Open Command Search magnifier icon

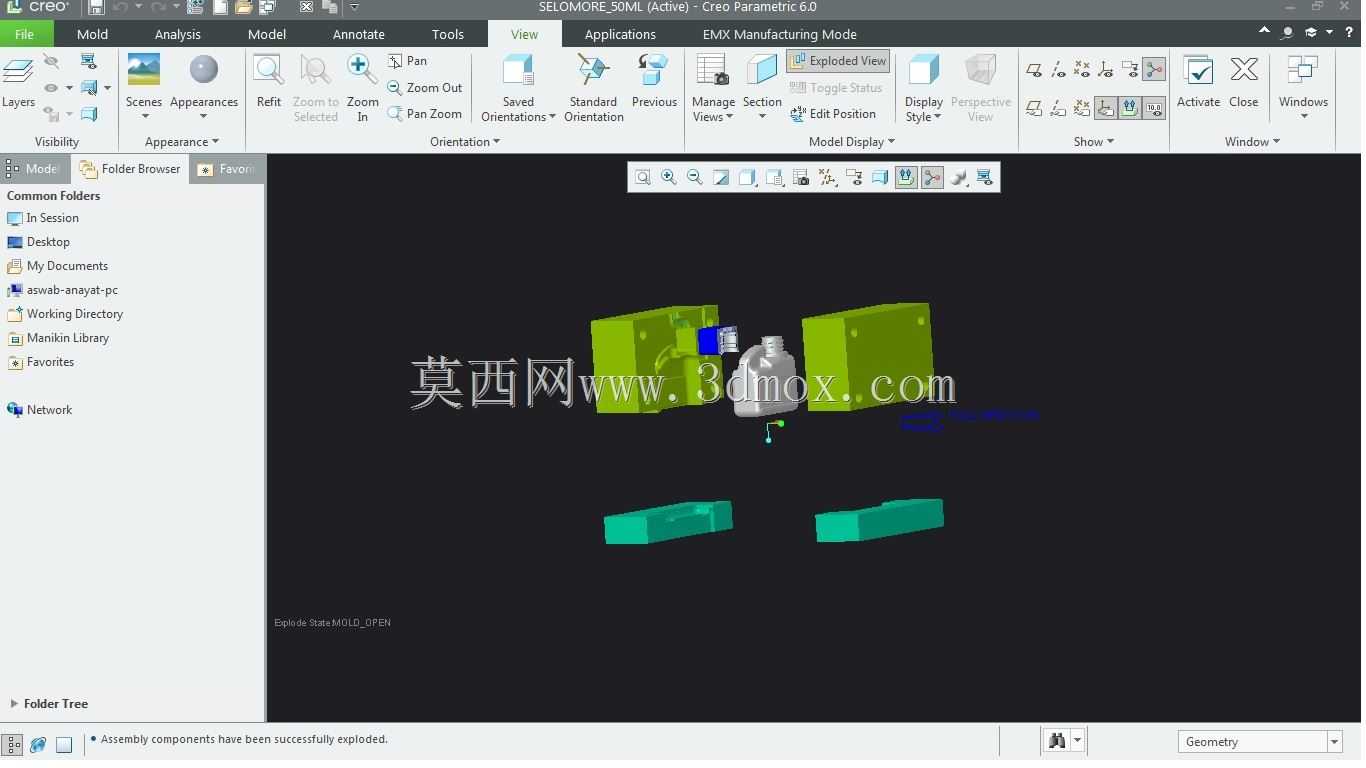pyautogui.click(x=1288, y=33)
